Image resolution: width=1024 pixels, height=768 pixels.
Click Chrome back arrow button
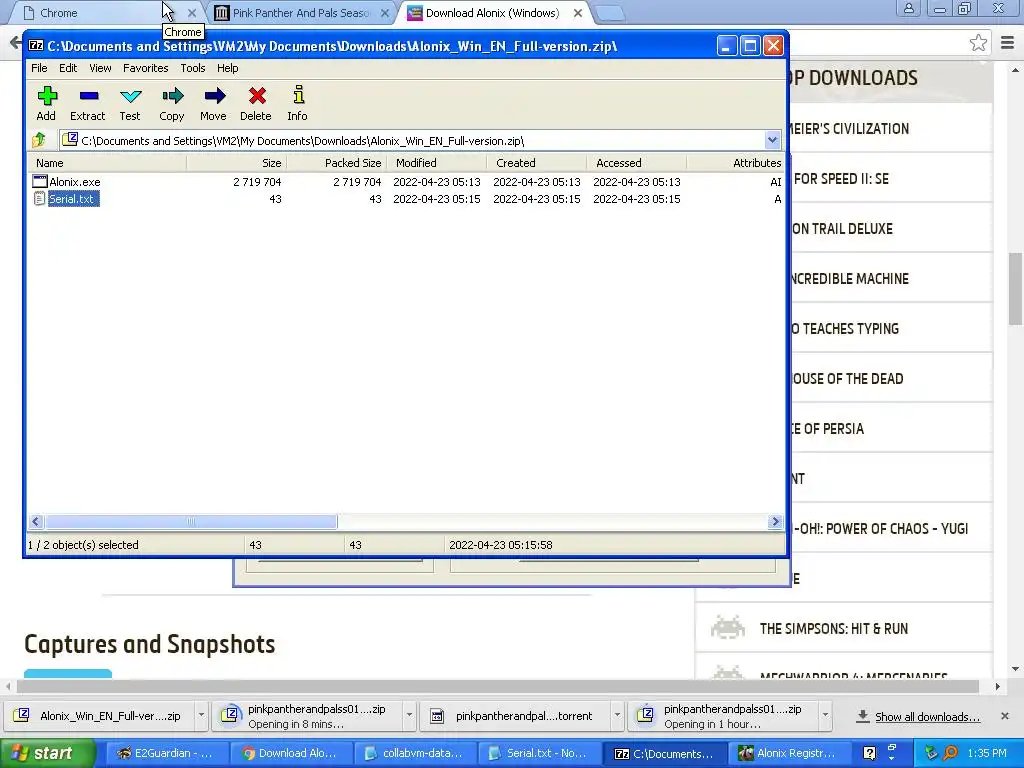coord(15,43)
